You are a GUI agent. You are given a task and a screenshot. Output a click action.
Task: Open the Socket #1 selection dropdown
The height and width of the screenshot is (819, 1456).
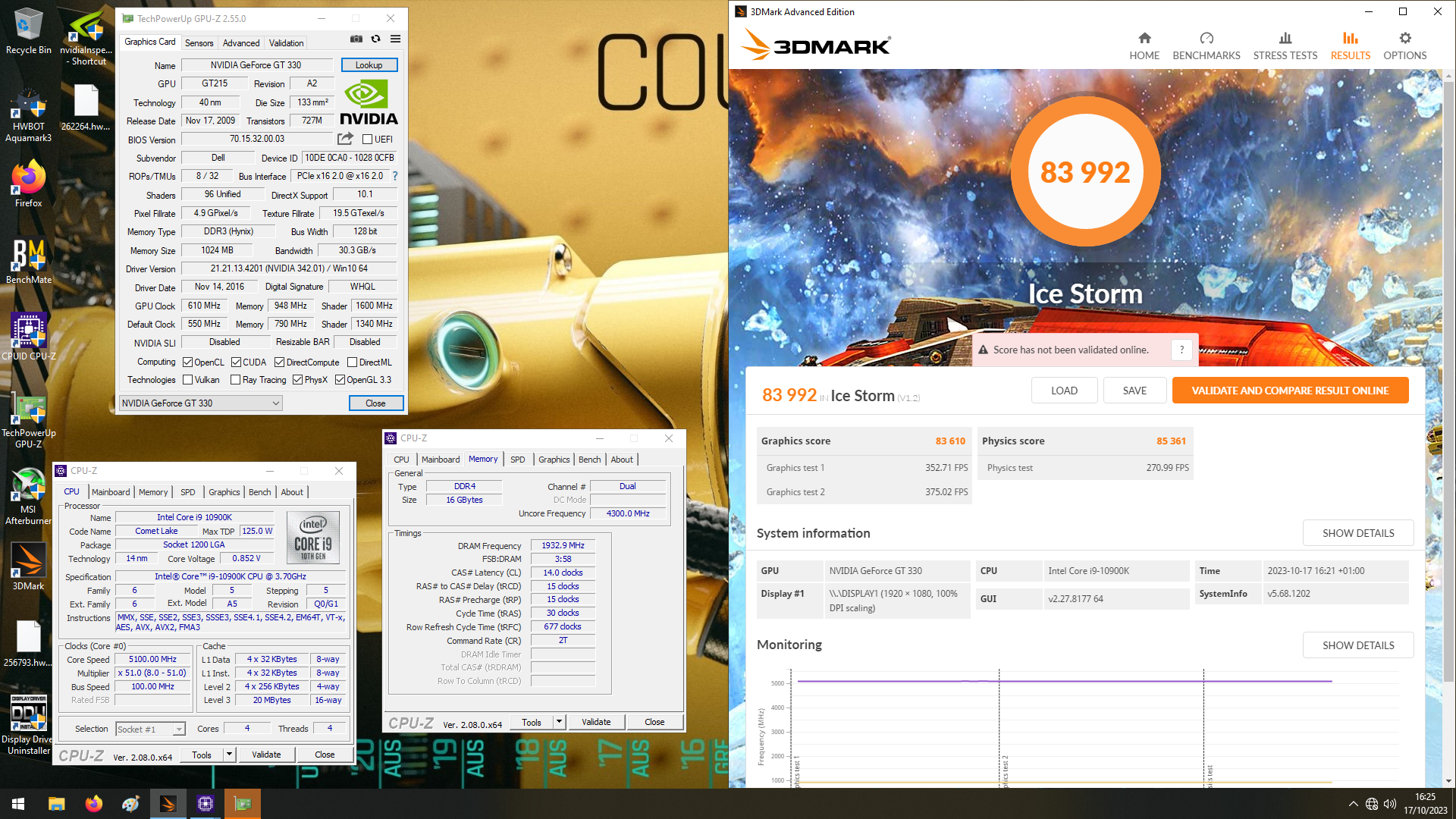click(x=150, y=729)
